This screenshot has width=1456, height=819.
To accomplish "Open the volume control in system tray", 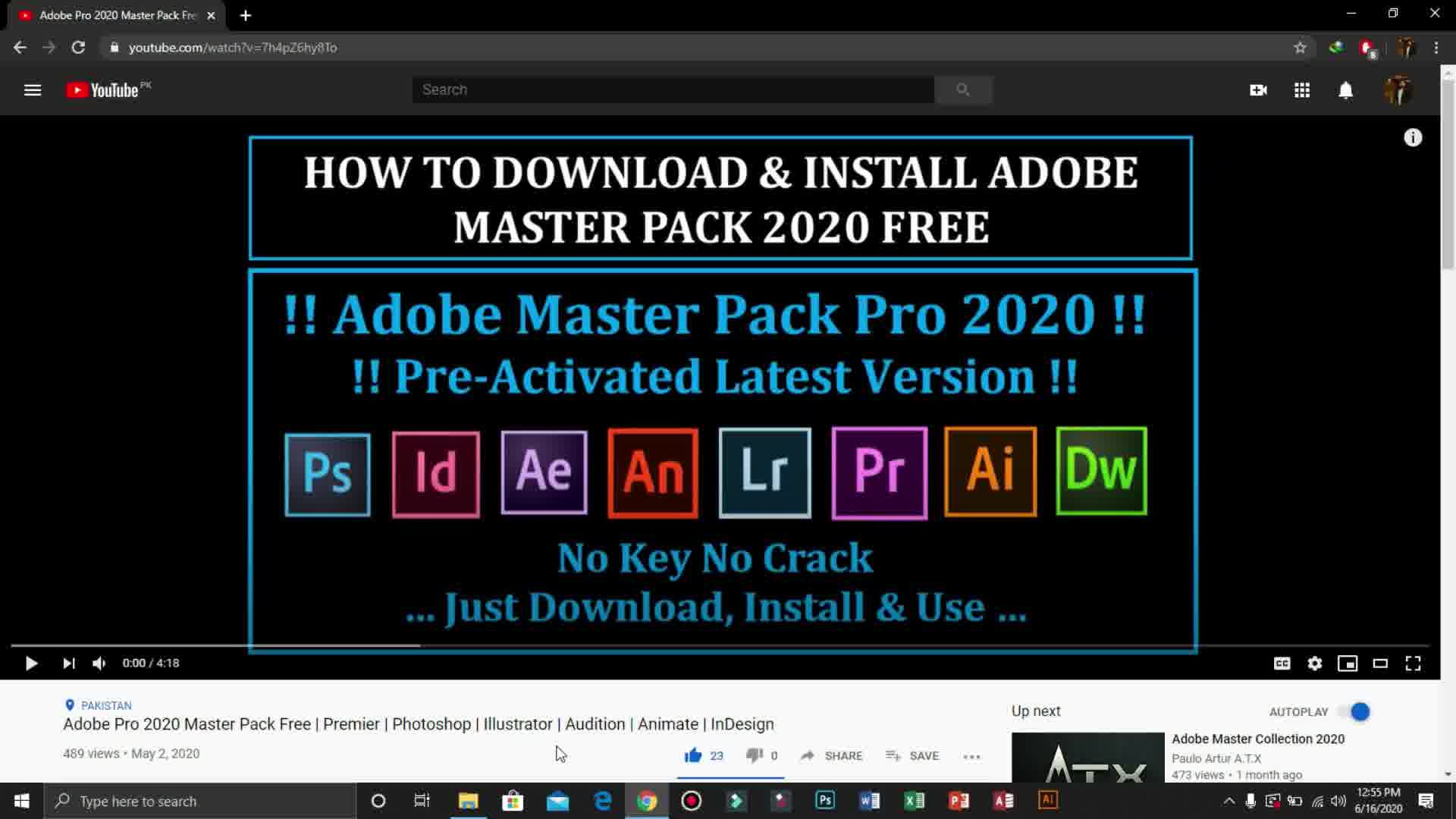I will [1338, 801].
